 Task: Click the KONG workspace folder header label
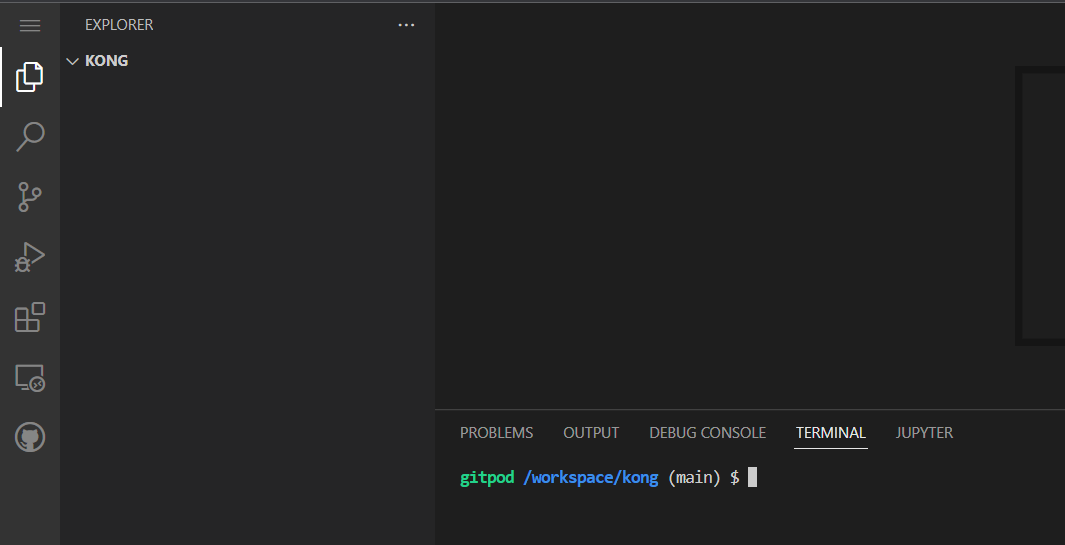click(x=107, y=61)
